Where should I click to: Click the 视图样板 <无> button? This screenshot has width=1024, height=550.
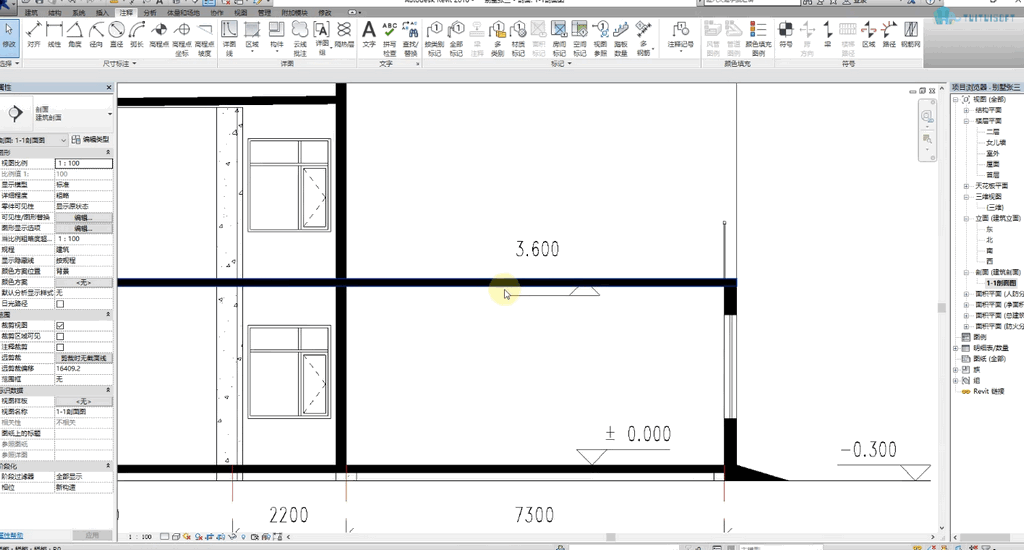84,401
